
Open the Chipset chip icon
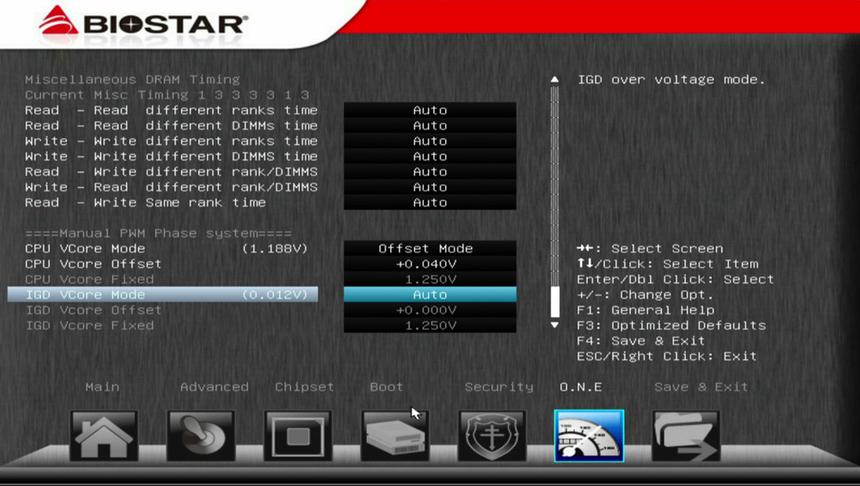[298, 436]
